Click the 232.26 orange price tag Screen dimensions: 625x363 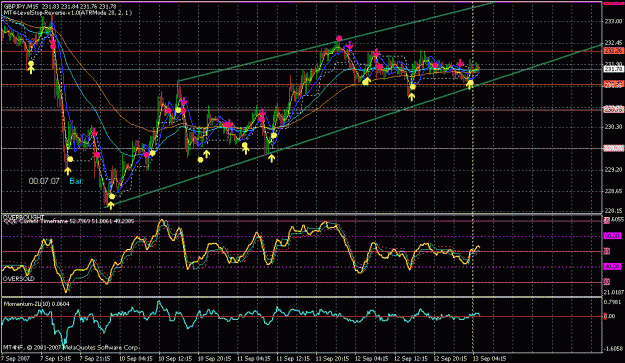point(613,51)
